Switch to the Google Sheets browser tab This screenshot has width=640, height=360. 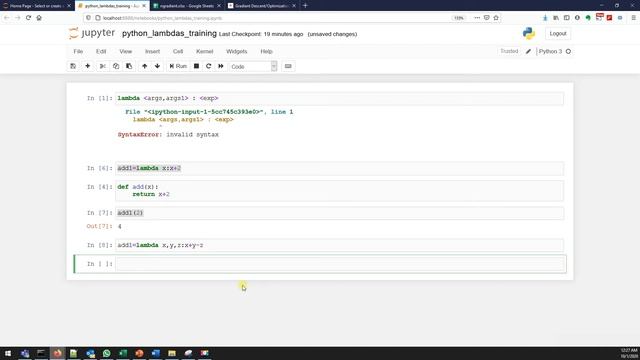[187, 6]
